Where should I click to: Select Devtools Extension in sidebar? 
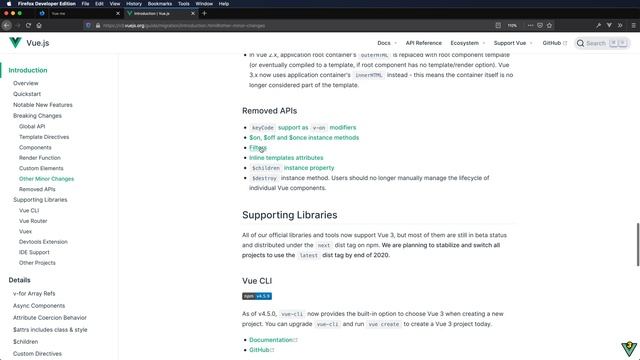43,242
